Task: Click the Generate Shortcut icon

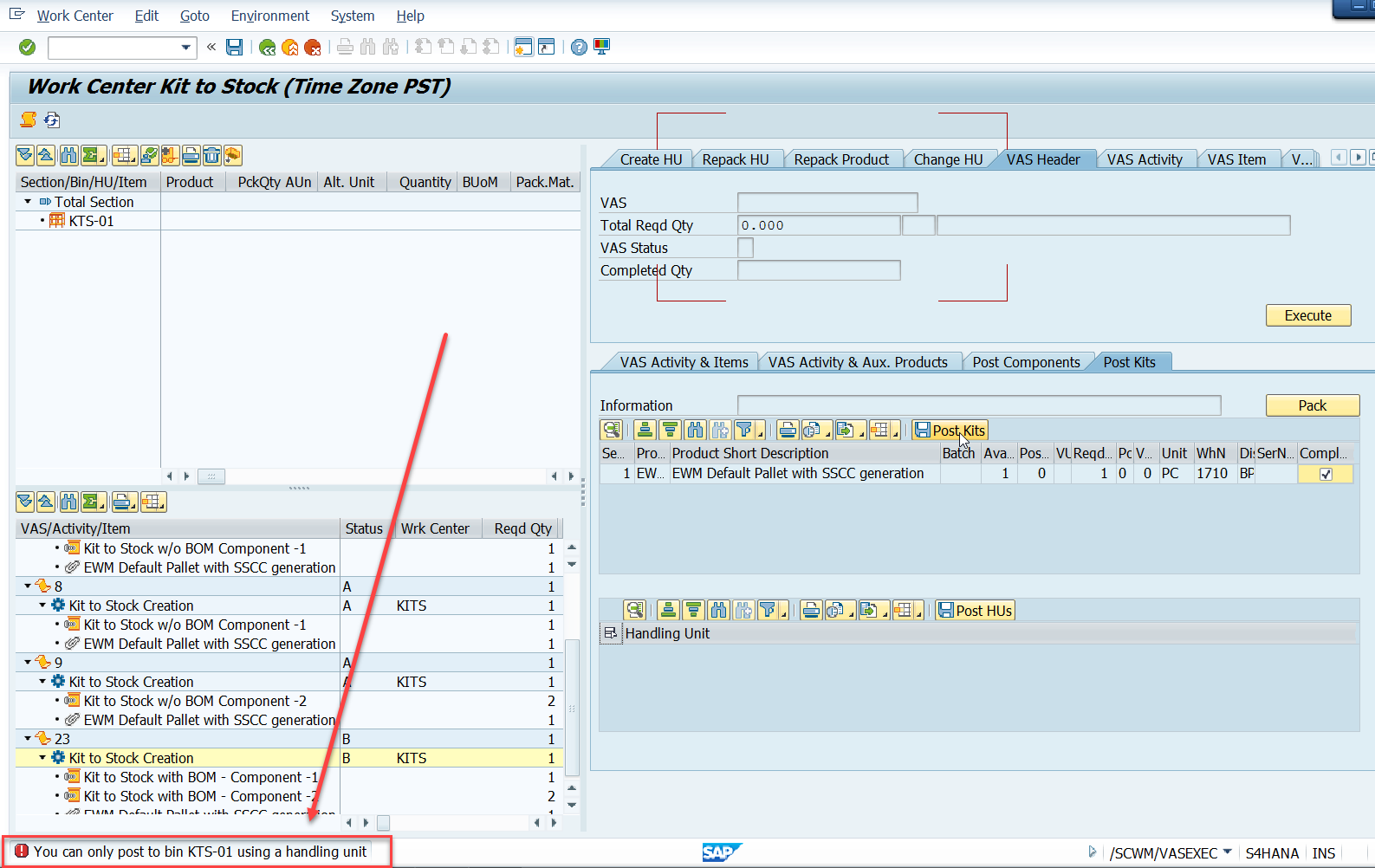Action: (546, 47)
